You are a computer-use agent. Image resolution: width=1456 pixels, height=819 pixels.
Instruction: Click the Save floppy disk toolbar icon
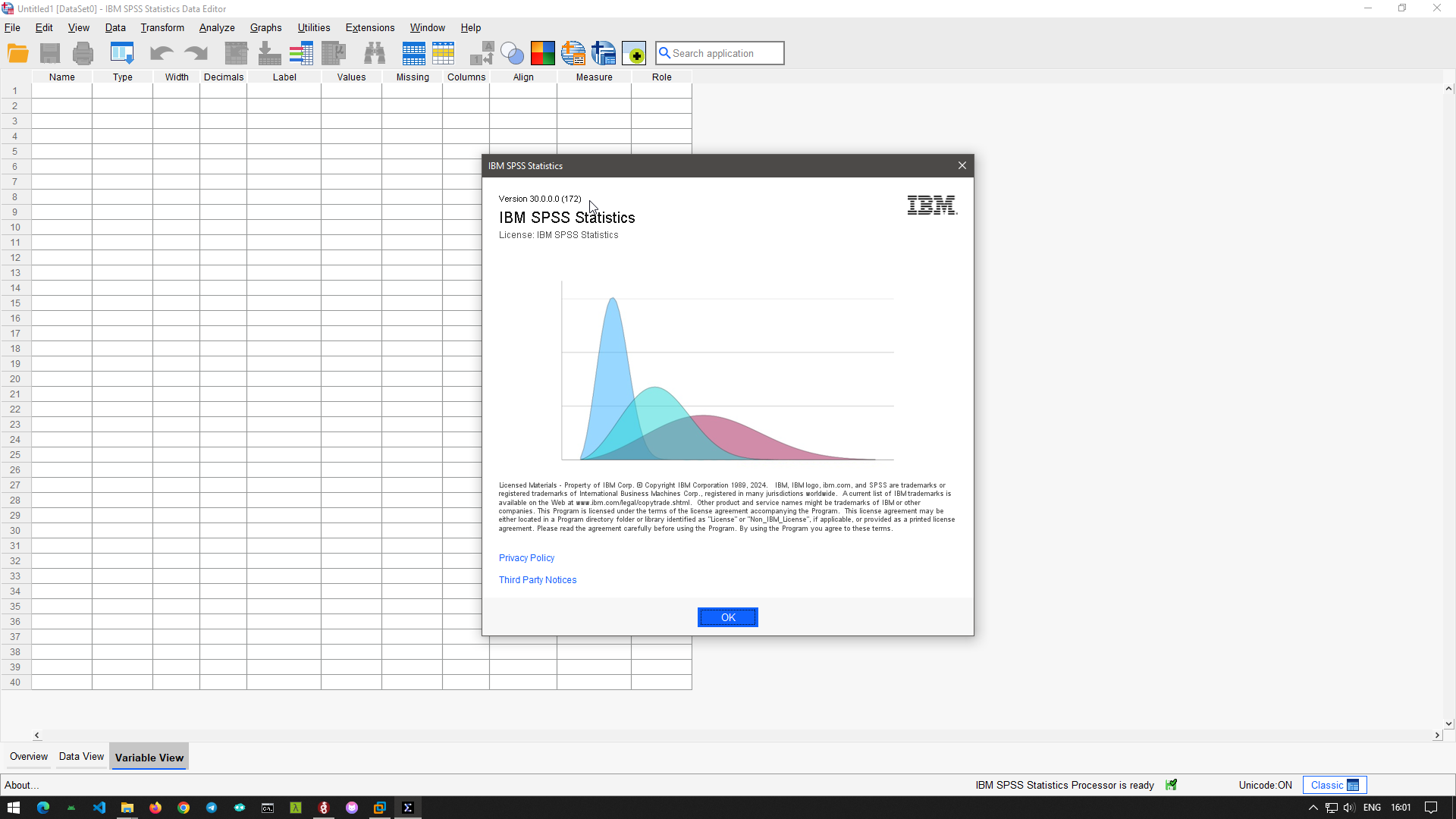tap(50, 53)
